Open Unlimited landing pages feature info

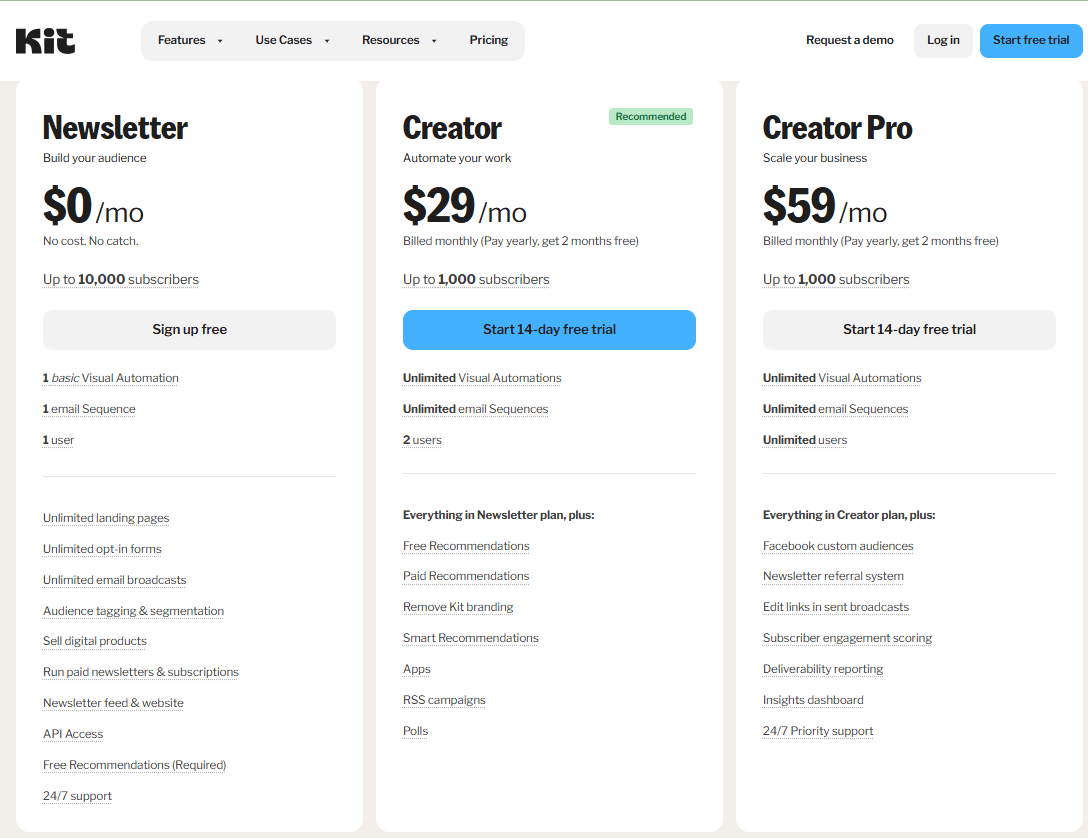[106, 518]
